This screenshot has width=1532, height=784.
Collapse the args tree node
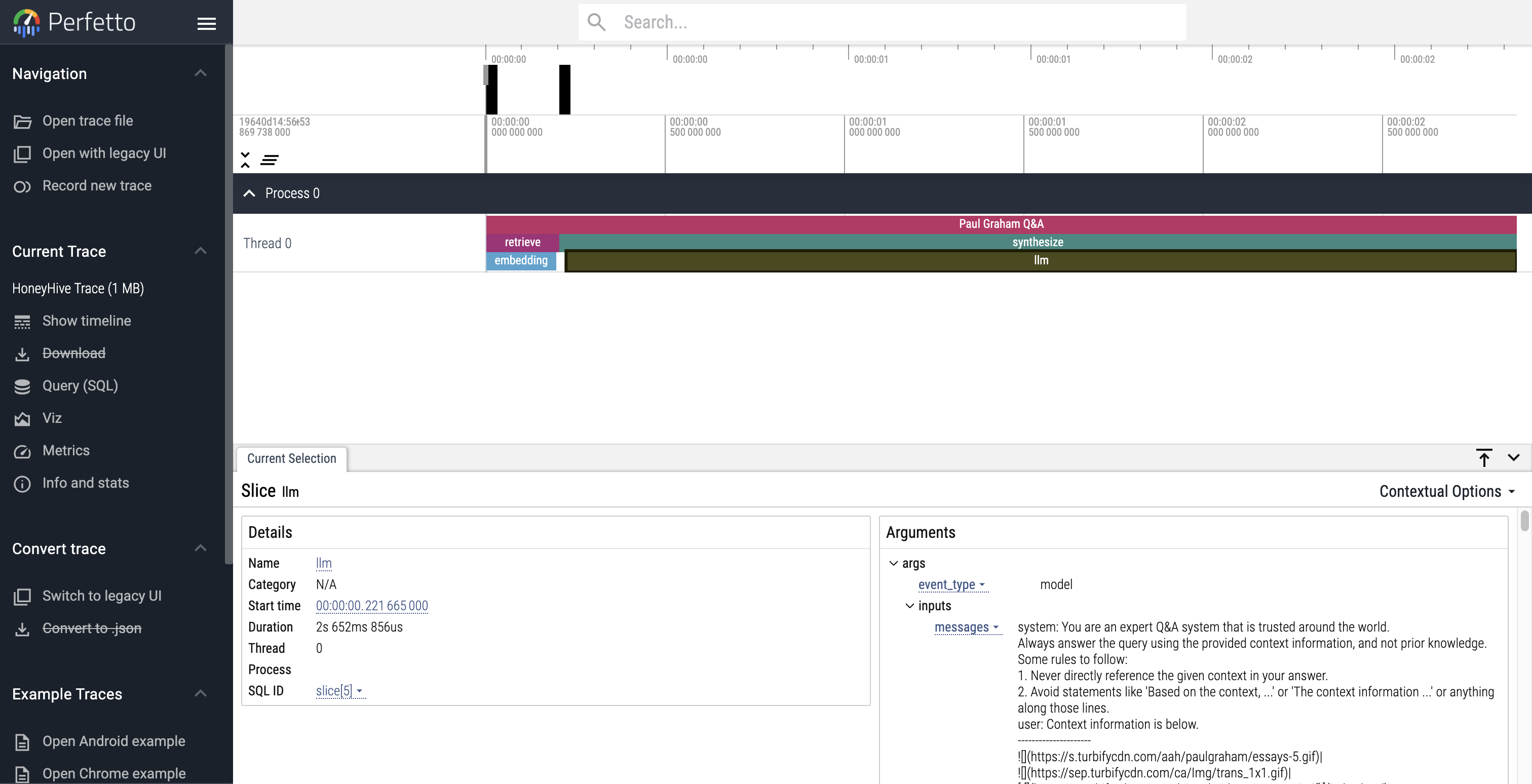coord(893,563)
